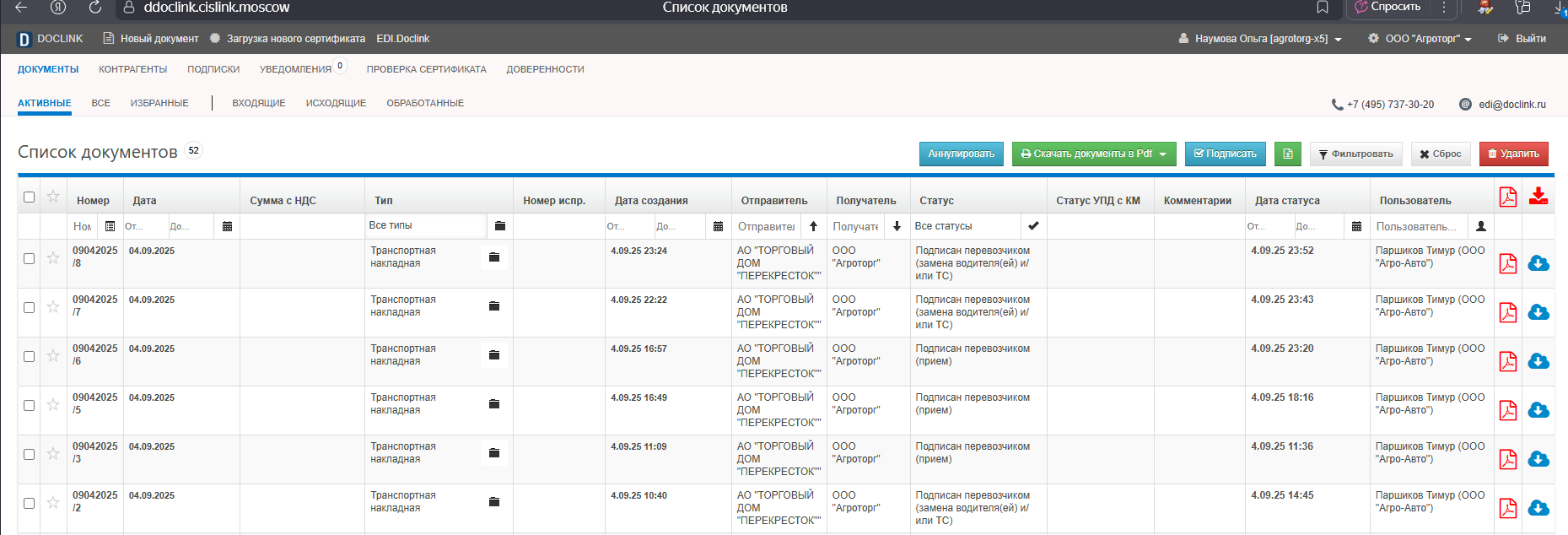
Task: Download PDF for document 09042025/6
Action: (x=1507, y=361)
